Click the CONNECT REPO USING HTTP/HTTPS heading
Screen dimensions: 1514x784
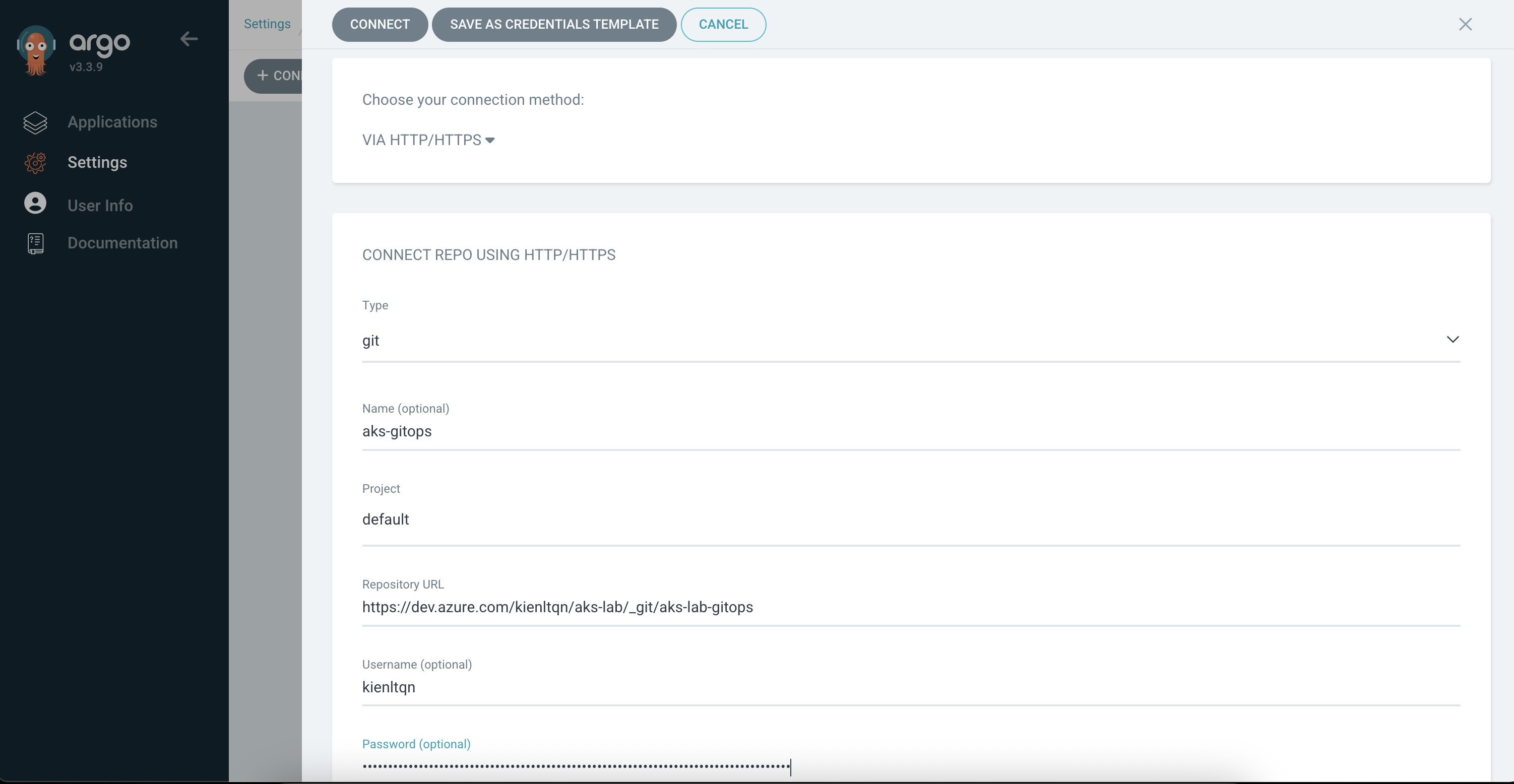tap(488, 255)
